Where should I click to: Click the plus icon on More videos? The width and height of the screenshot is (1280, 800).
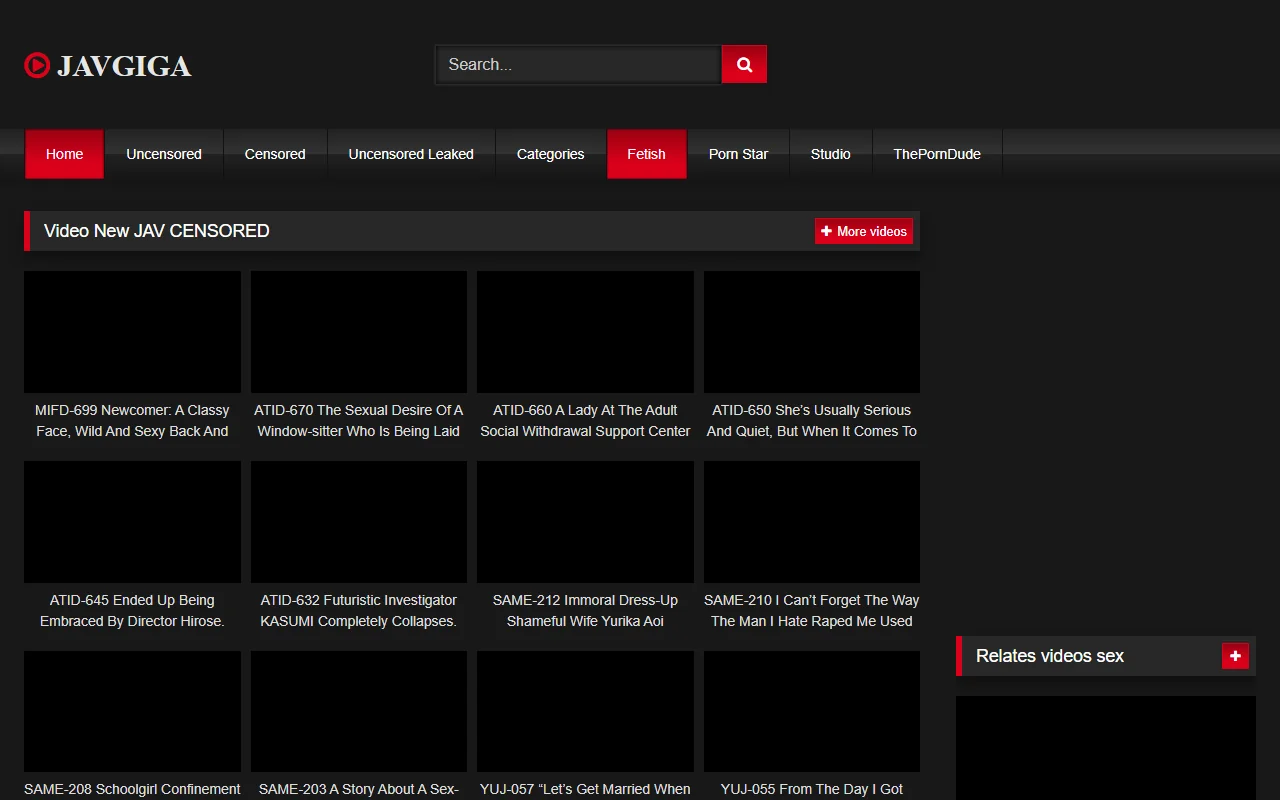(826, 231)
